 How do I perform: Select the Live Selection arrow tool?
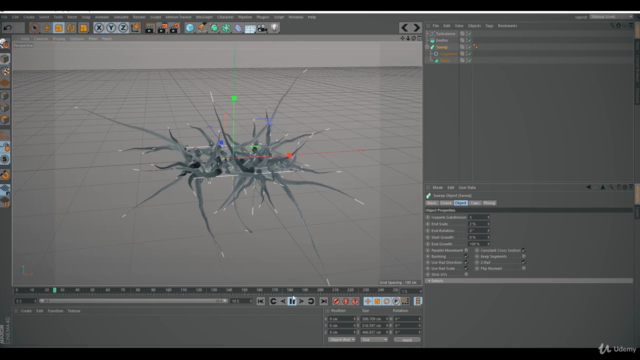tap(35, 28)
